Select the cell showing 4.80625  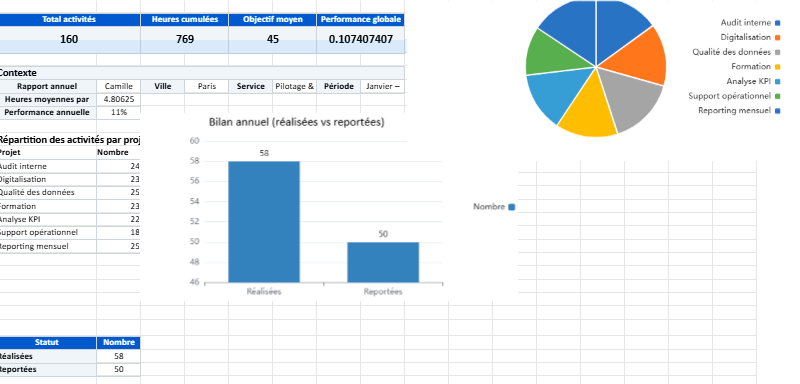(x=118, y=99)
